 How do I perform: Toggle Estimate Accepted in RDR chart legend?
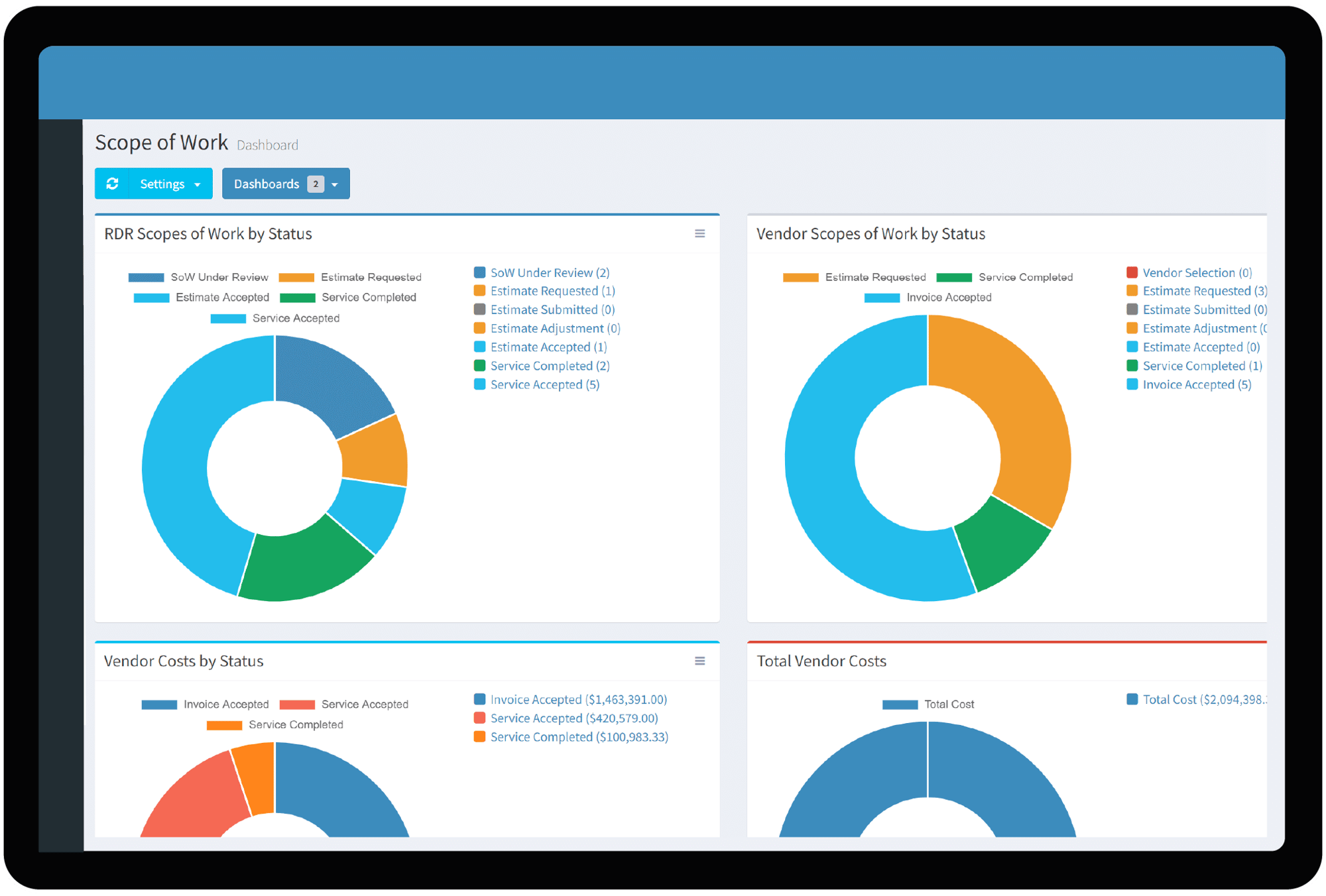click(202, 298)
